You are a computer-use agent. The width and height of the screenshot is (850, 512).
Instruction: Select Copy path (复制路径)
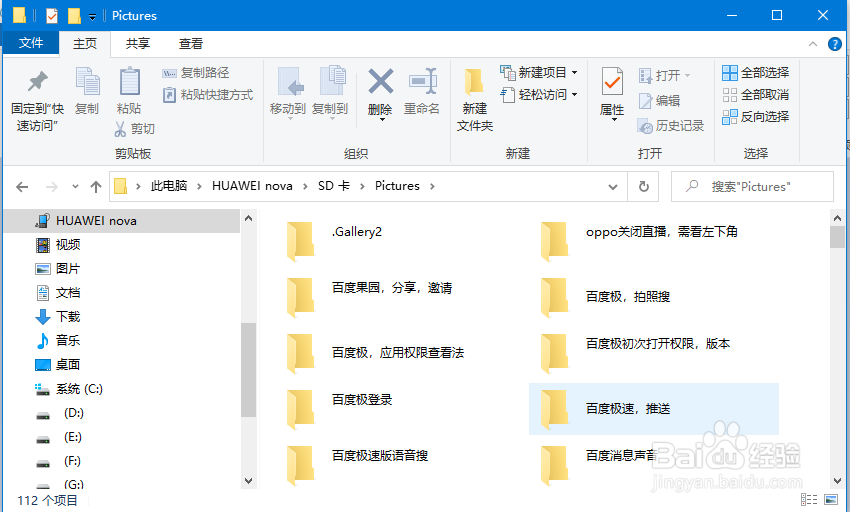click(196, 73)
